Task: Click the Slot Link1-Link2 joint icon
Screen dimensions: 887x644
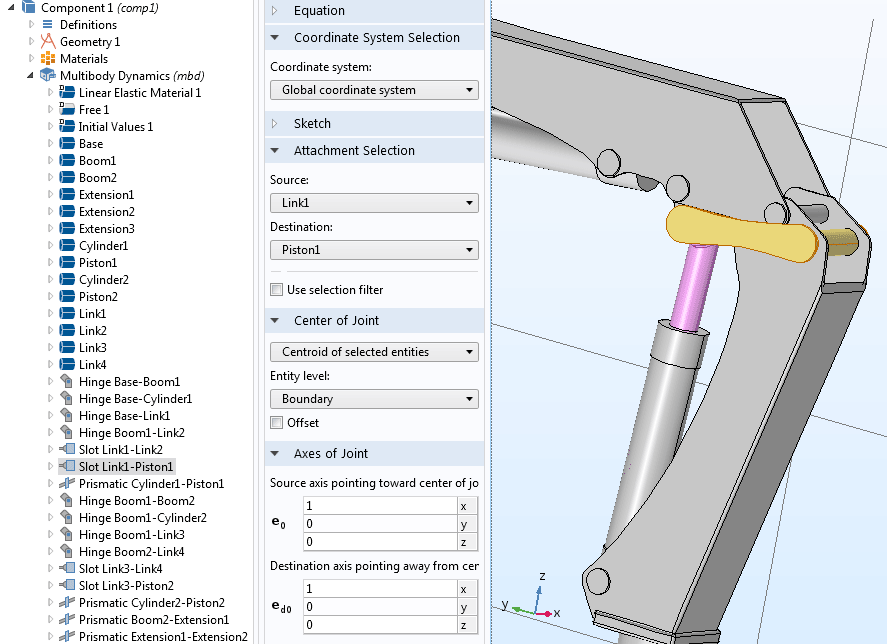Action: pos(67,450)
